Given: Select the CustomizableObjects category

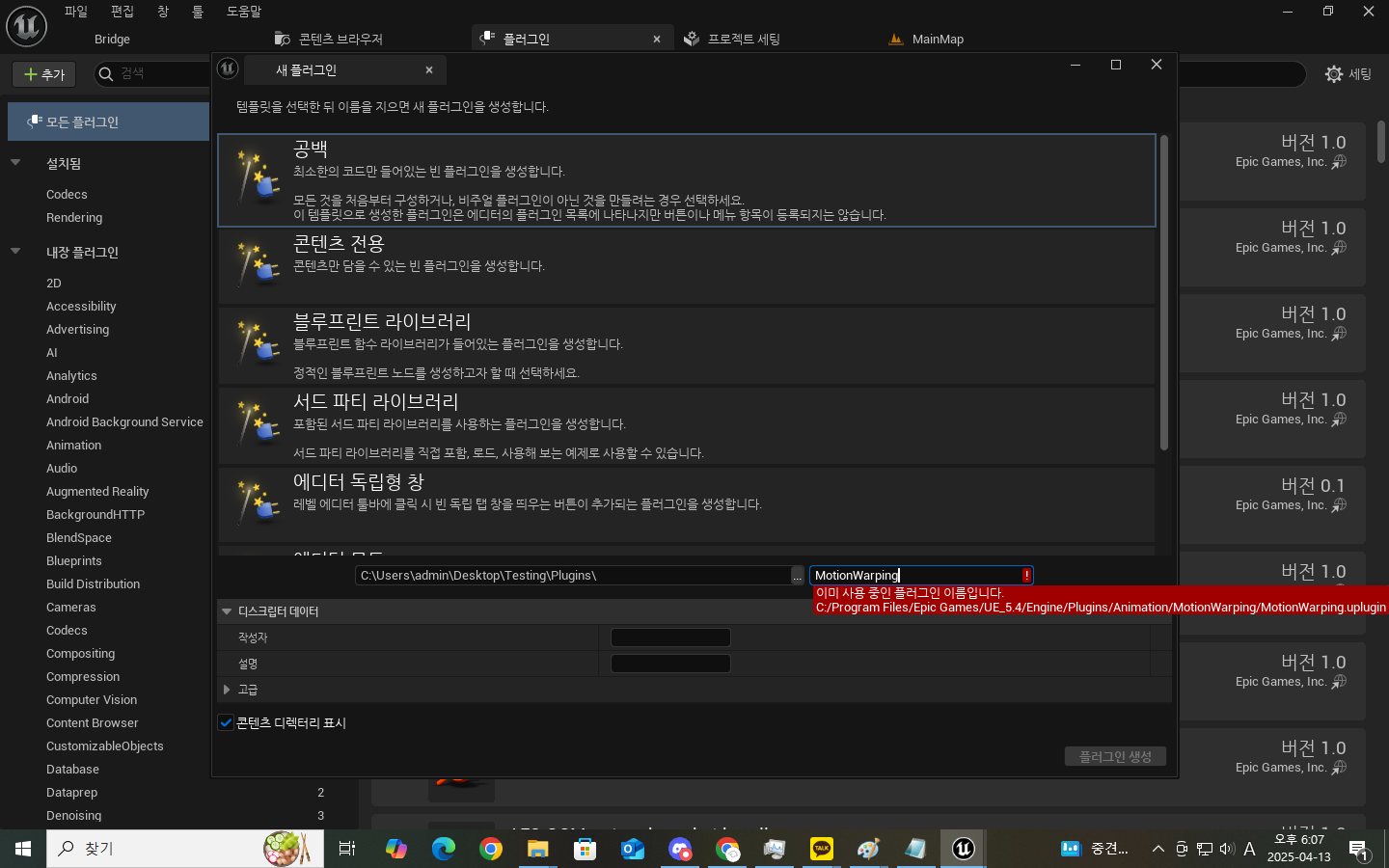Looking at the screenshot, I should point(105,746).
